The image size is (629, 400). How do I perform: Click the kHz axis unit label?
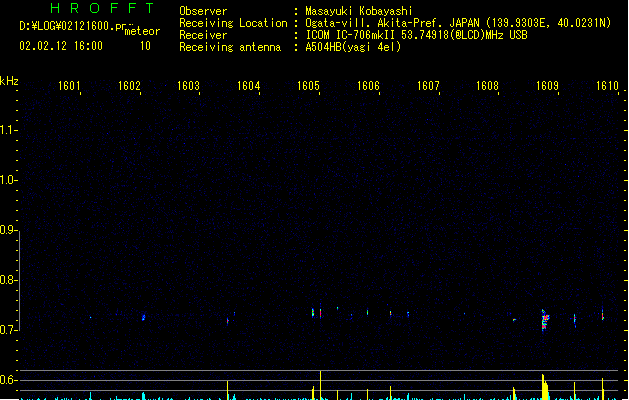coord(9,81)
